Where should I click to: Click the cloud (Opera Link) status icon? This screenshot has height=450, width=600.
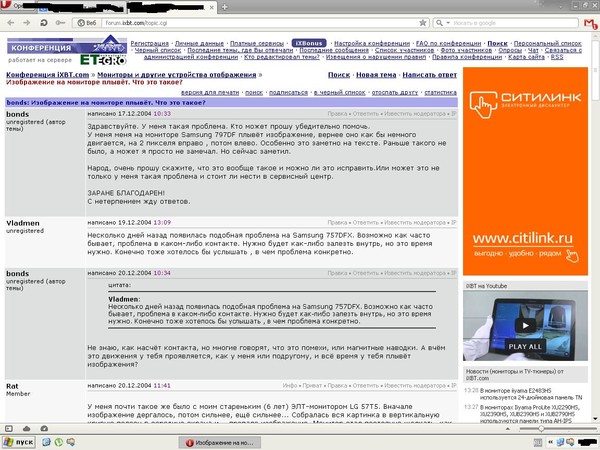point(26,429)
